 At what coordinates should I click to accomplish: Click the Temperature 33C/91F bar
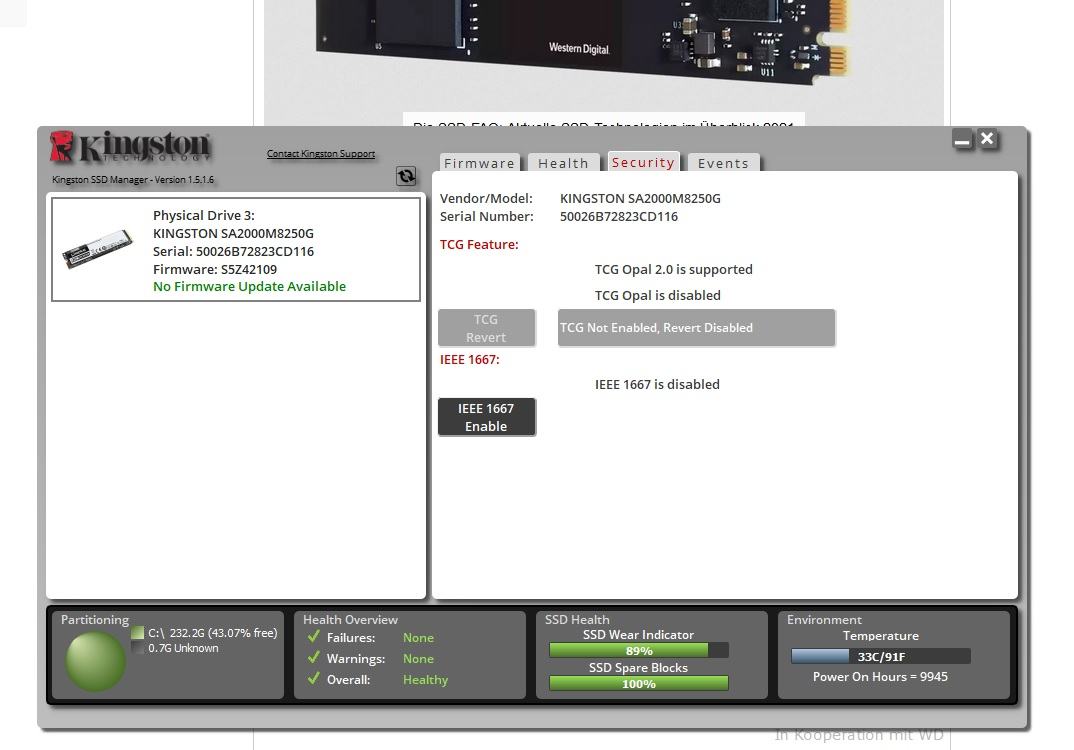880,656
